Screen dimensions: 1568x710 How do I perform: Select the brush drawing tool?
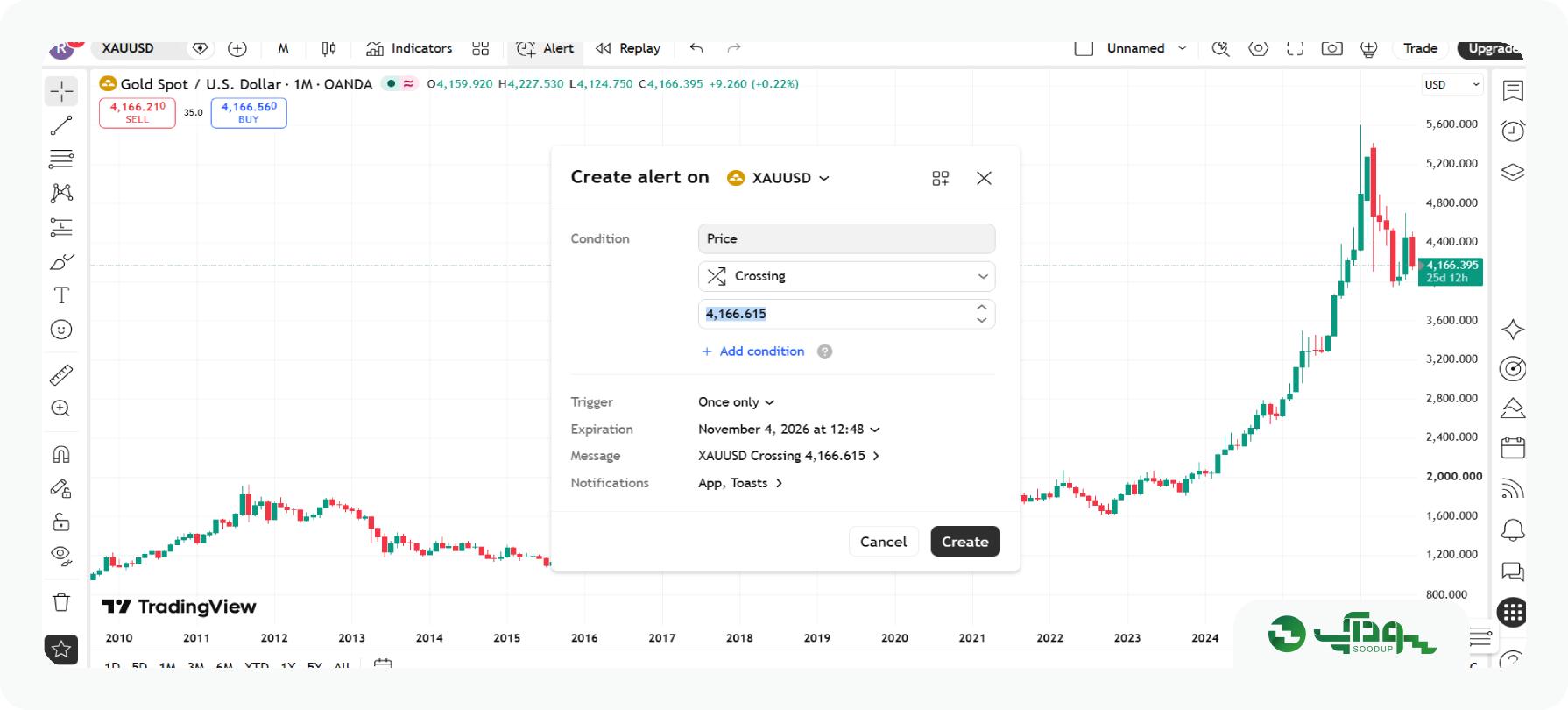61,261
